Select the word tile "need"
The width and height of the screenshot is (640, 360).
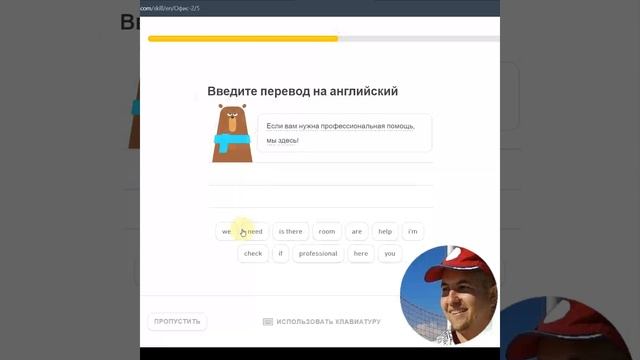[x=255, y=231]
